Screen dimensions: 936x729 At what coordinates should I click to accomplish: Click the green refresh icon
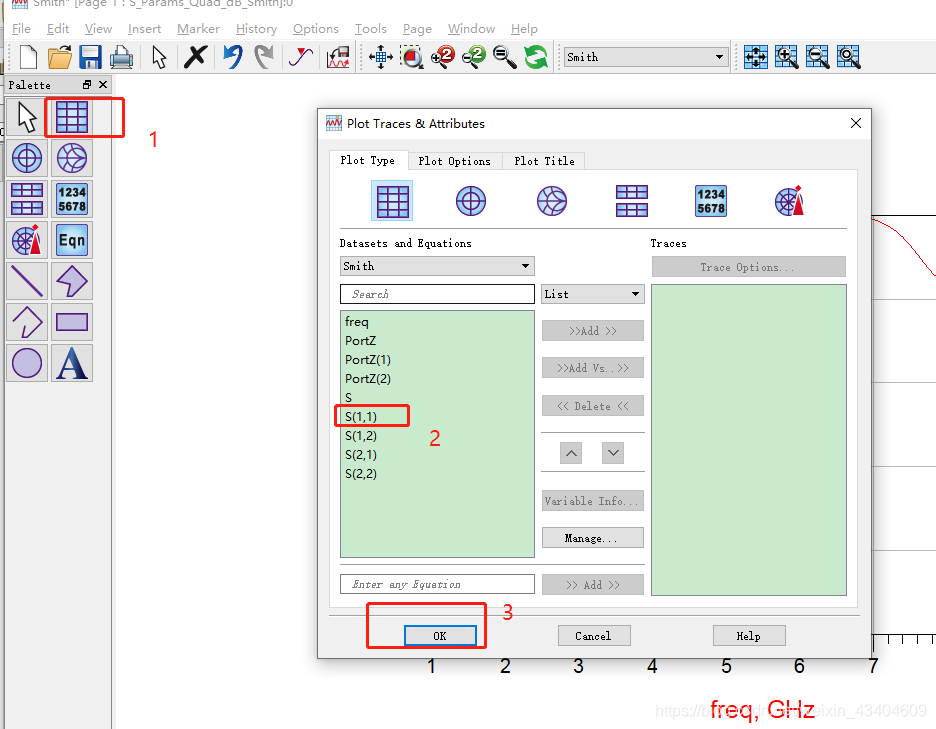click(535, 57)
